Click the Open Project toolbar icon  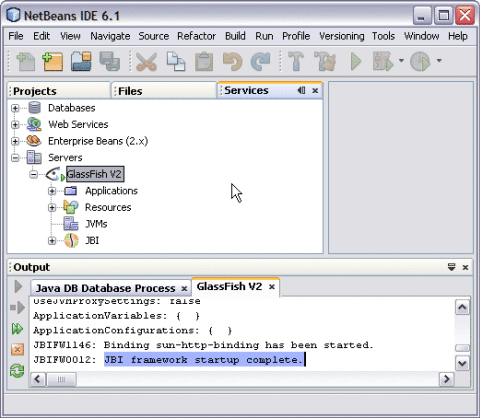tap(81, 61)
